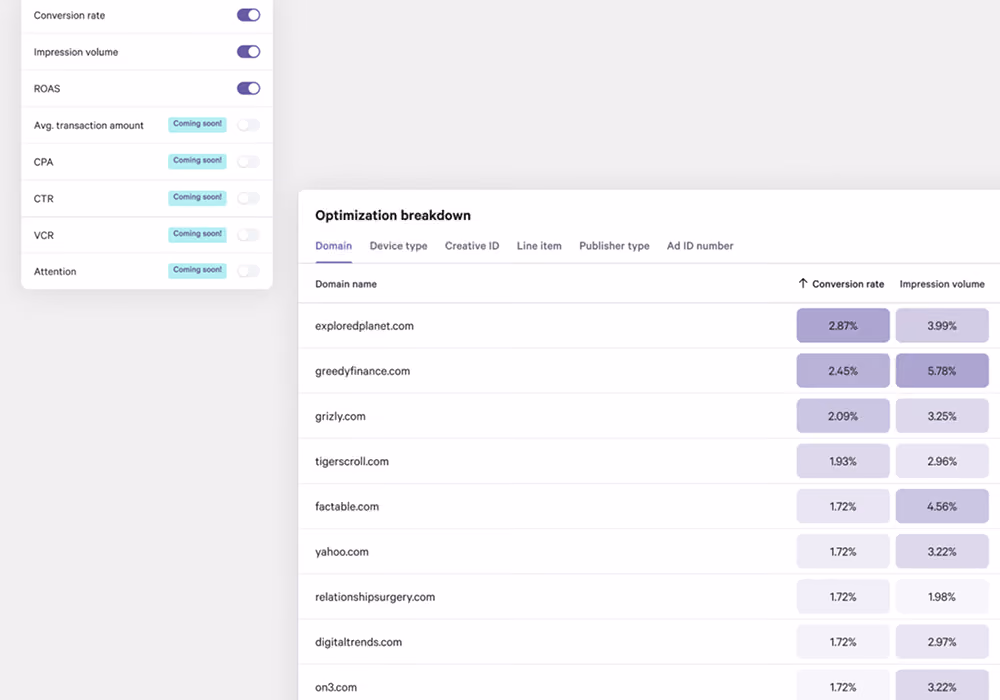Click the greedyfinance.com domain

click(x=362, y=371)
